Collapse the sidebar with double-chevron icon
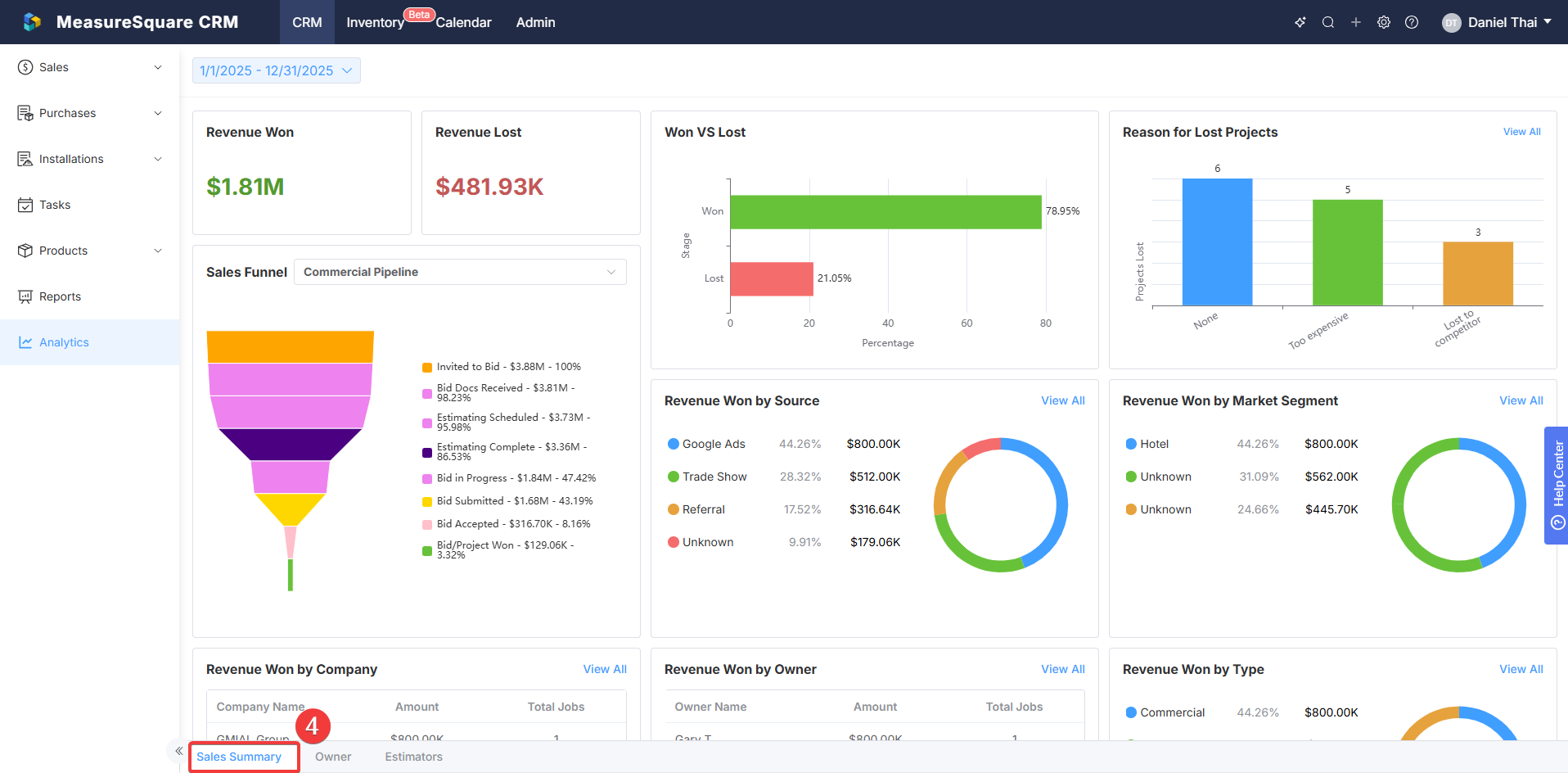This screenshot has width=1568, height=773. (x=178, y=751)
